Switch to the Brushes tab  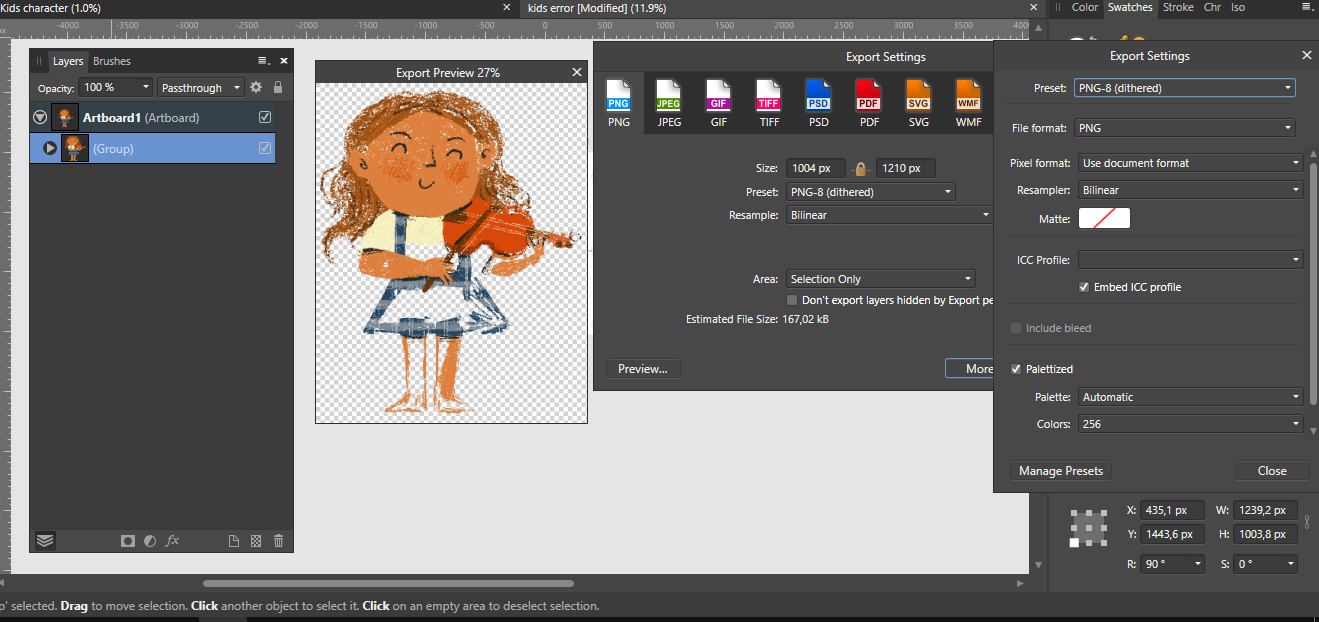coord(111,60)
